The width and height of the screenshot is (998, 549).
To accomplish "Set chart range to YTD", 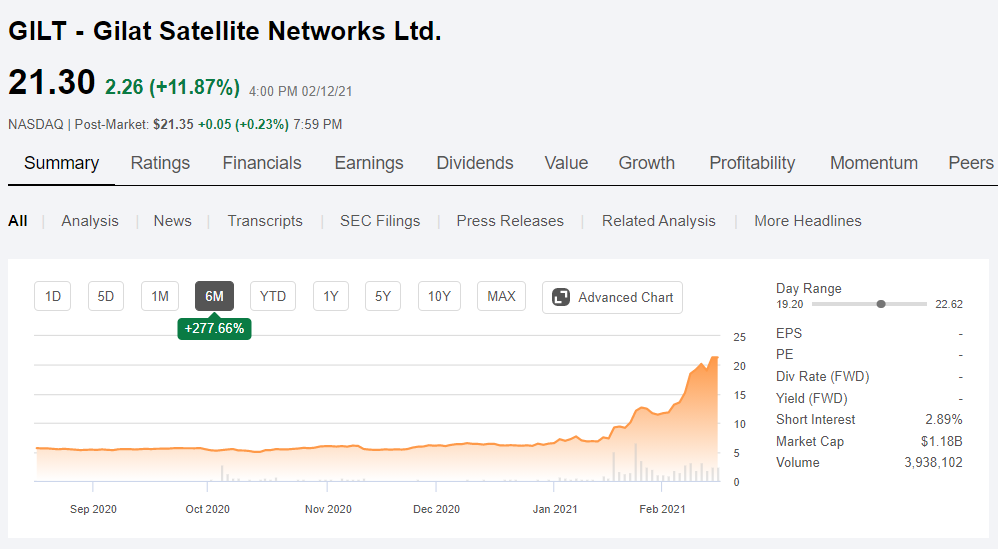I will (273, 296).
